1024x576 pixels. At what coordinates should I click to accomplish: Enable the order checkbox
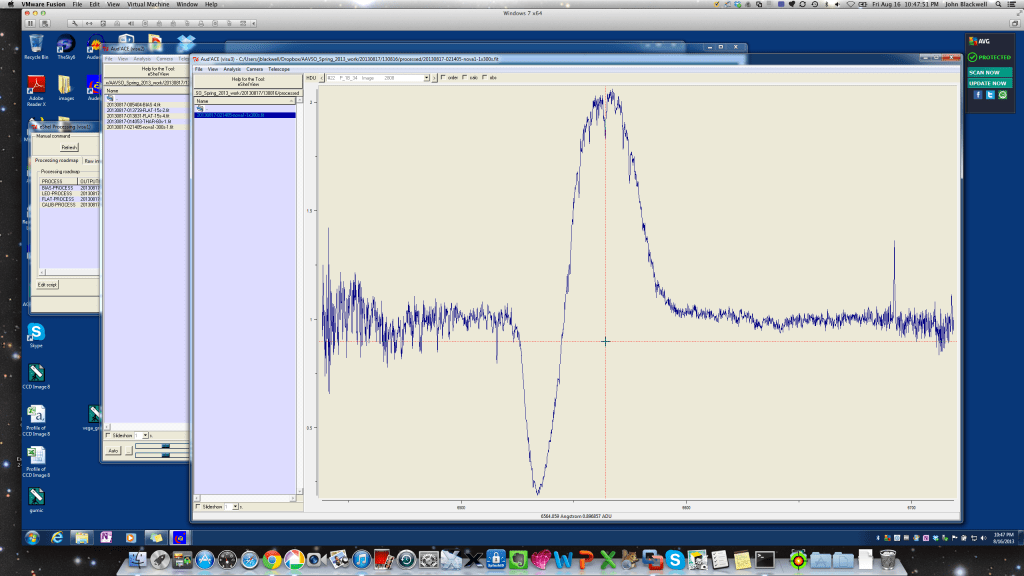(443, 77)
